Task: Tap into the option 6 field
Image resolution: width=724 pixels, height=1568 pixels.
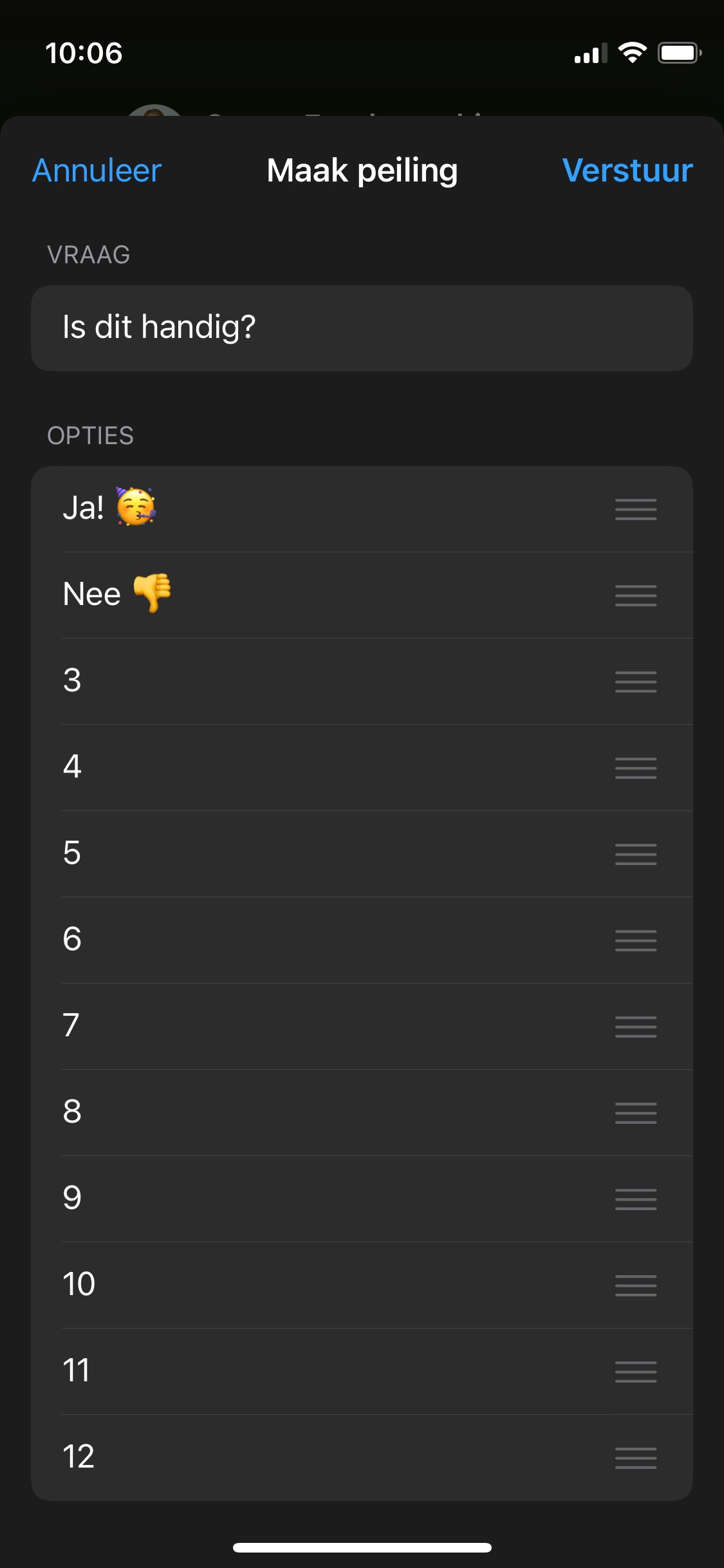Action: (322, 940)
